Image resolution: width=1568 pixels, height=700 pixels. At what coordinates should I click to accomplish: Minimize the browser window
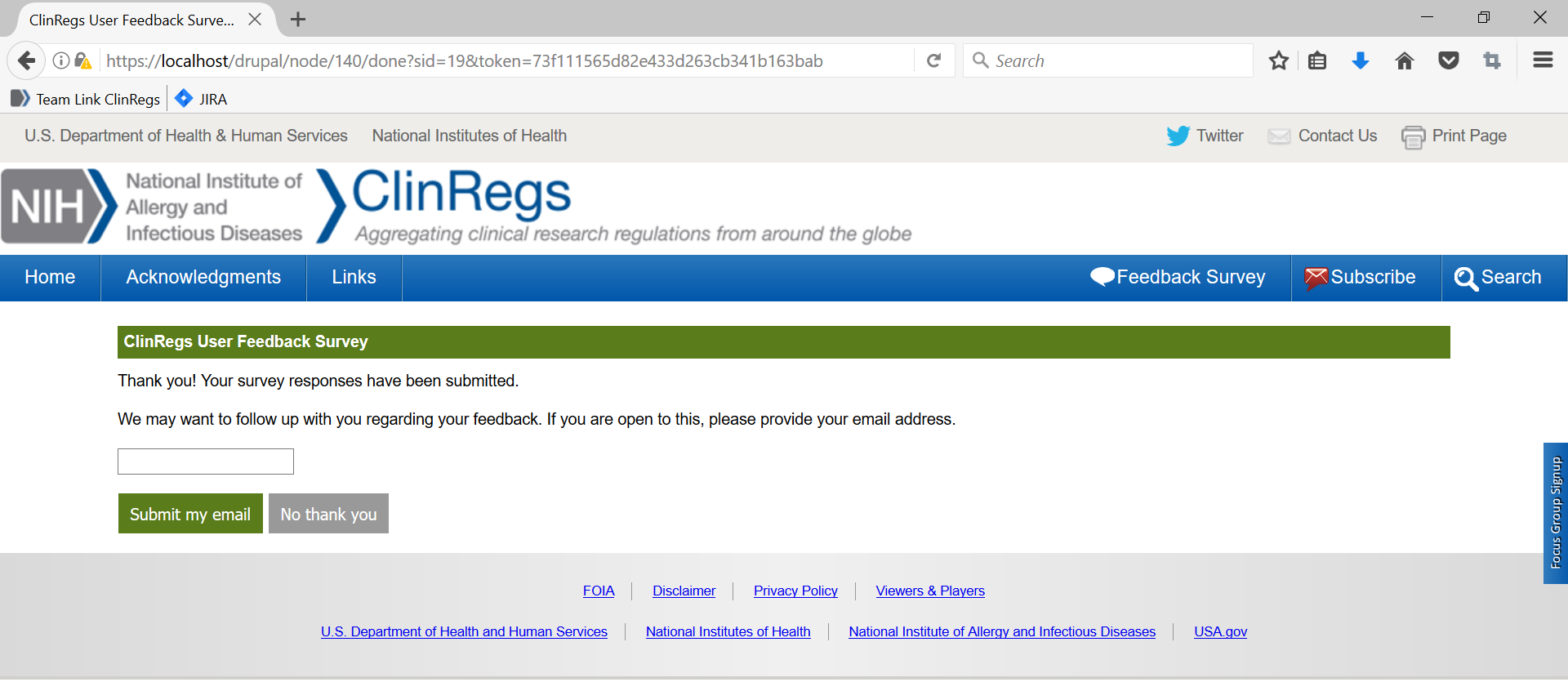tap(1428, 18)
